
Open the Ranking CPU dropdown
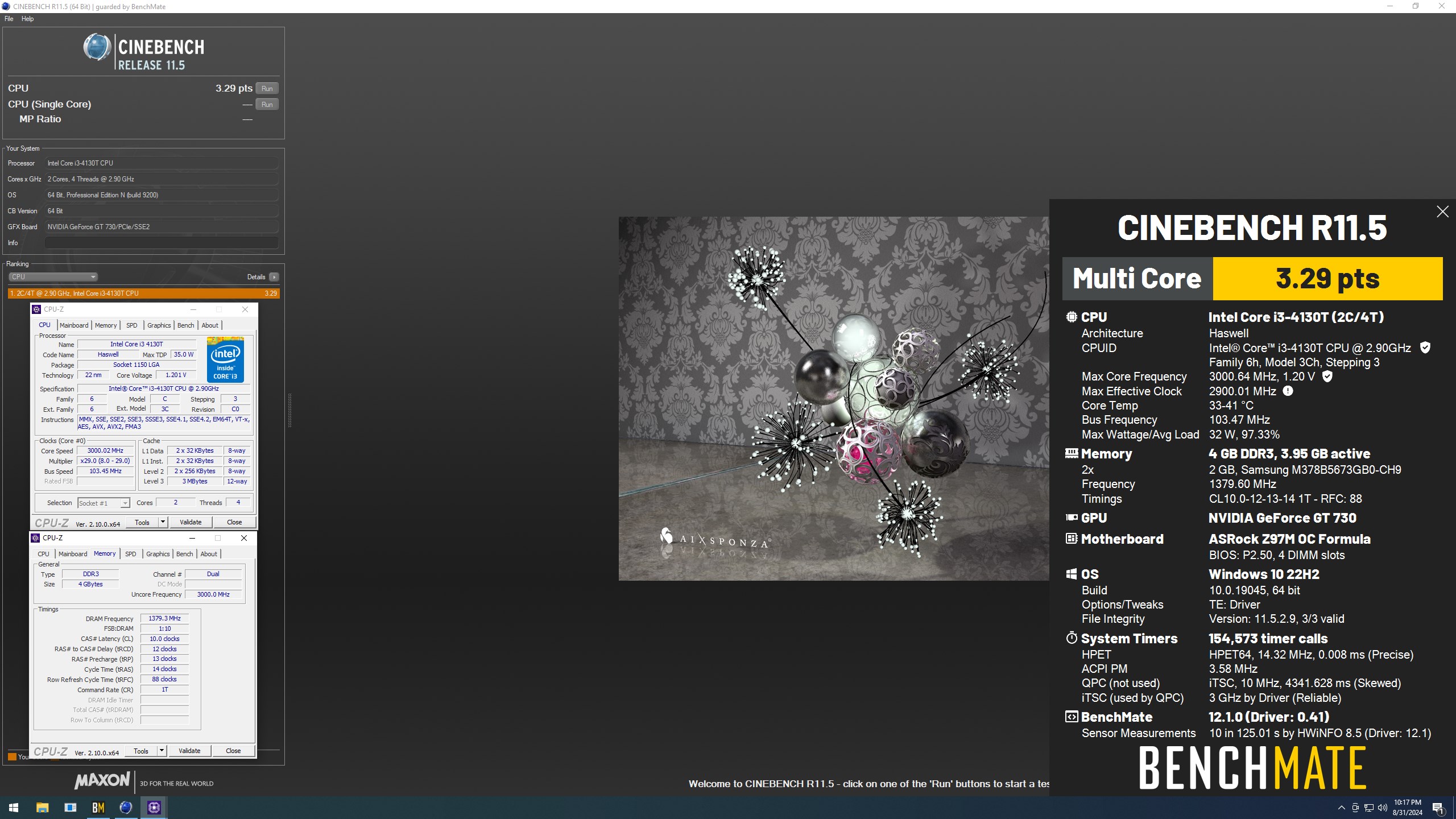(x=53, y=277)
